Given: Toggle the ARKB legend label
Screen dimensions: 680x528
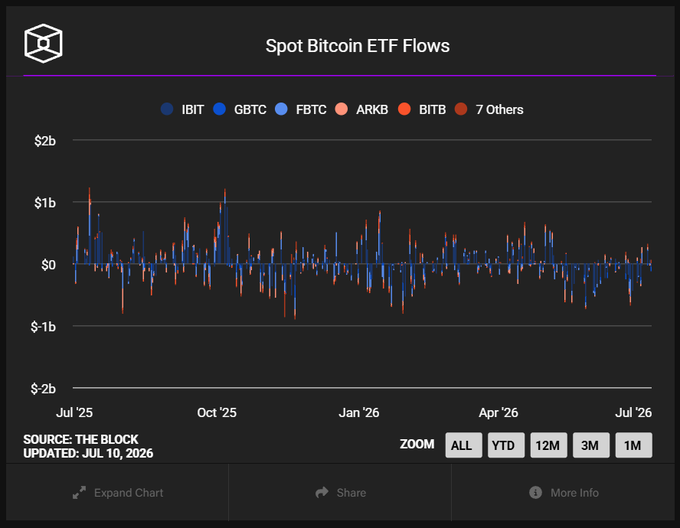Looking at the screenshot, I should [372, 110].
